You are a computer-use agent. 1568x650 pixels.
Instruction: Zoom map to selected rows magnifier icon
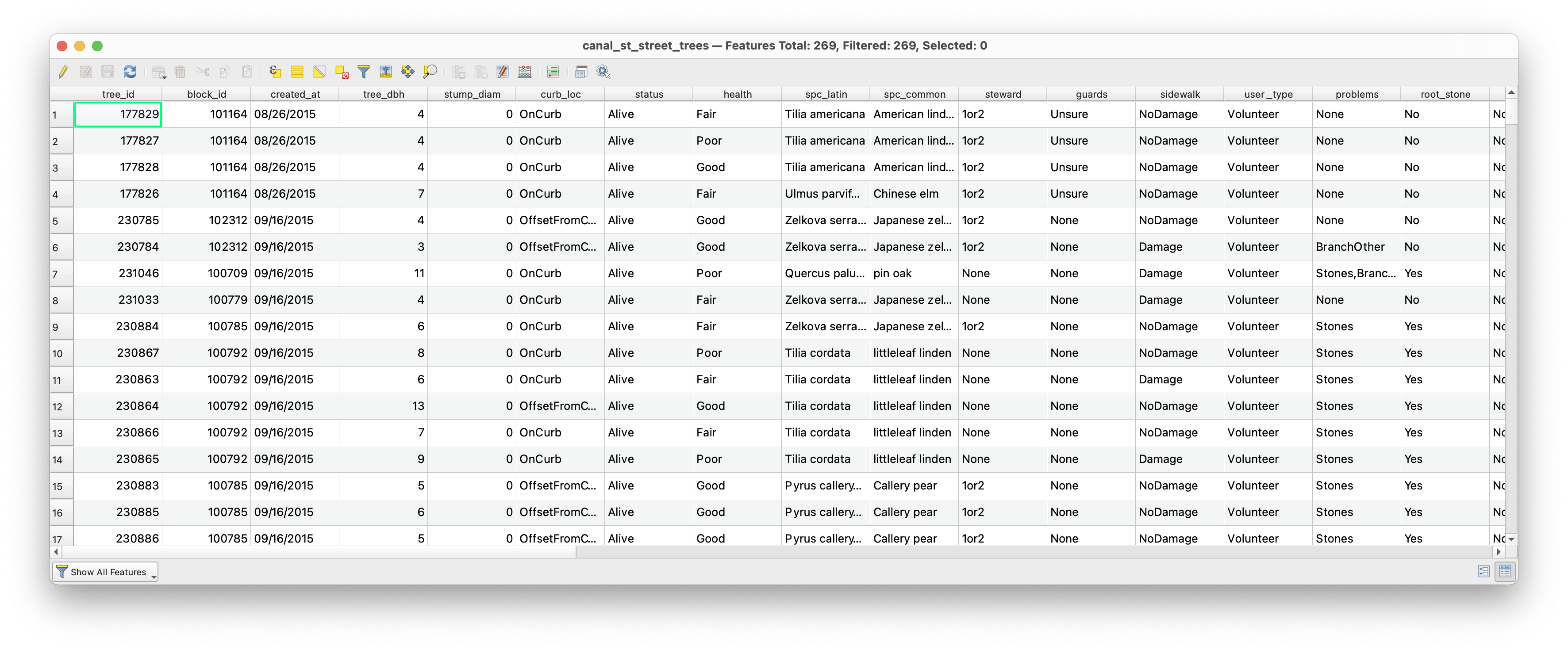point(430,72)
